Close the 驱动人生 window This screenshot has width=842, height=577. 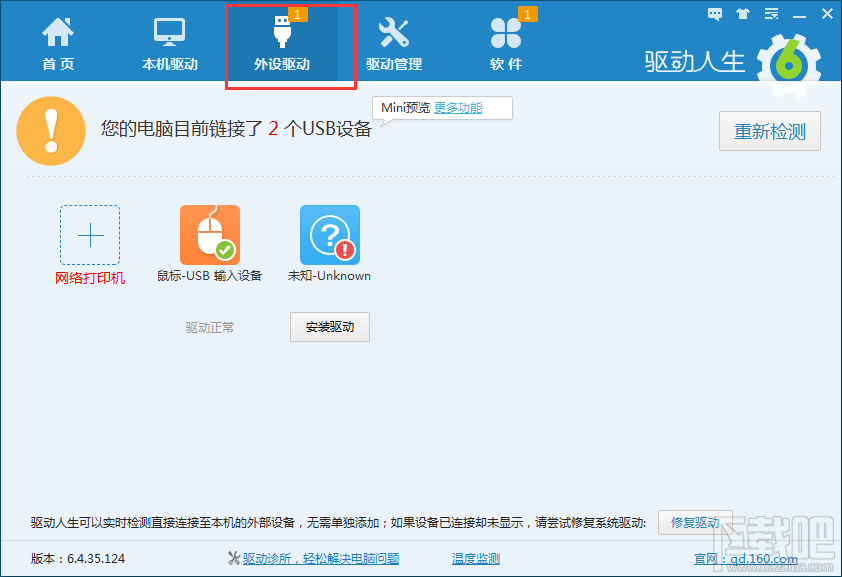point(828,14)
